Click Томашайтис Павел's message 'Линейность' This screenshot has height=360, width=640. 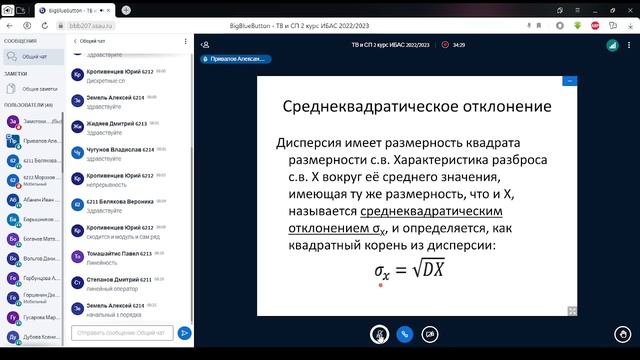(x=102, y=263)
